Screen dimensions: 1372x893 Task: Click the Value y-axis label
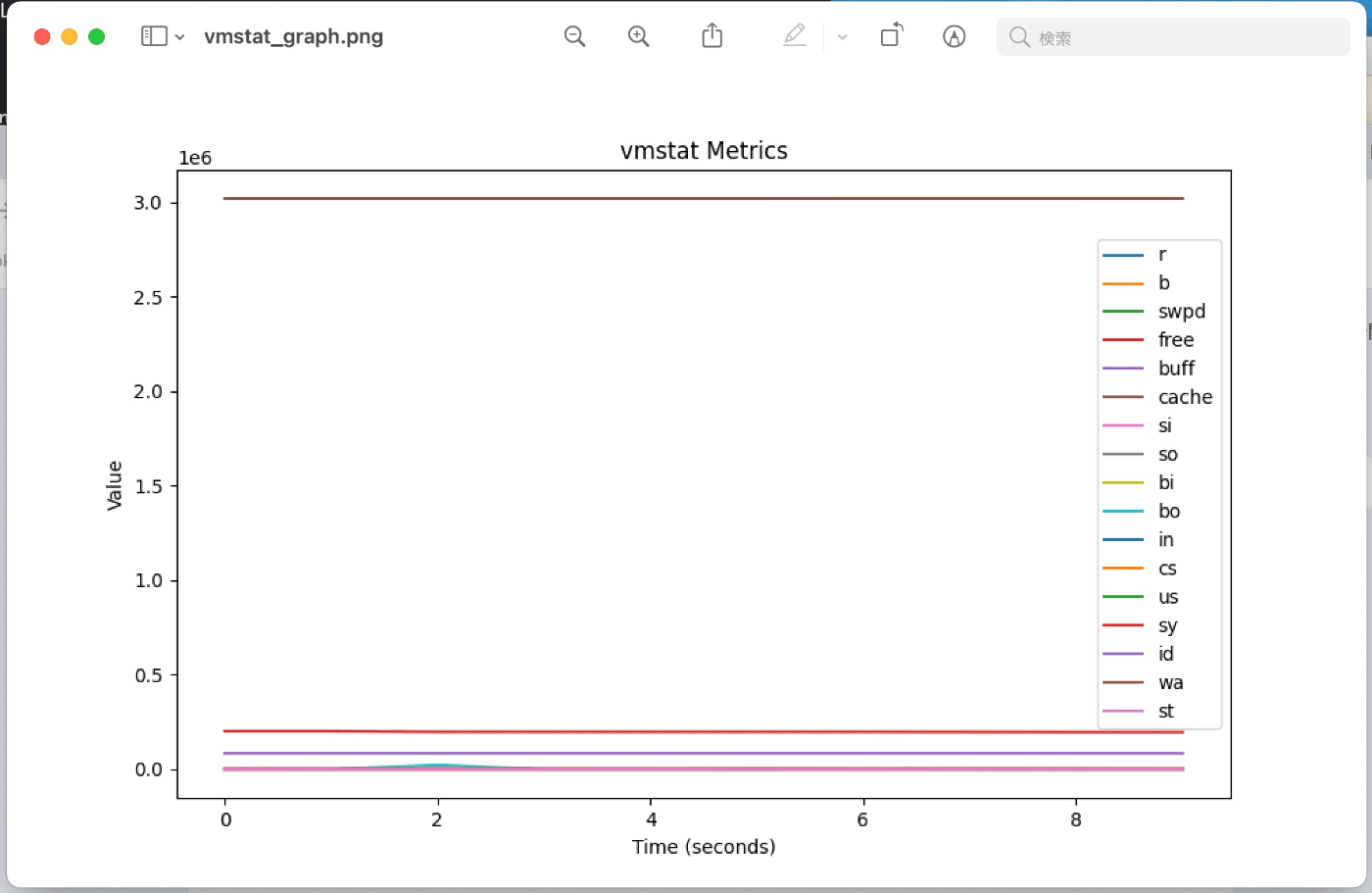click(x=115, y=485)
